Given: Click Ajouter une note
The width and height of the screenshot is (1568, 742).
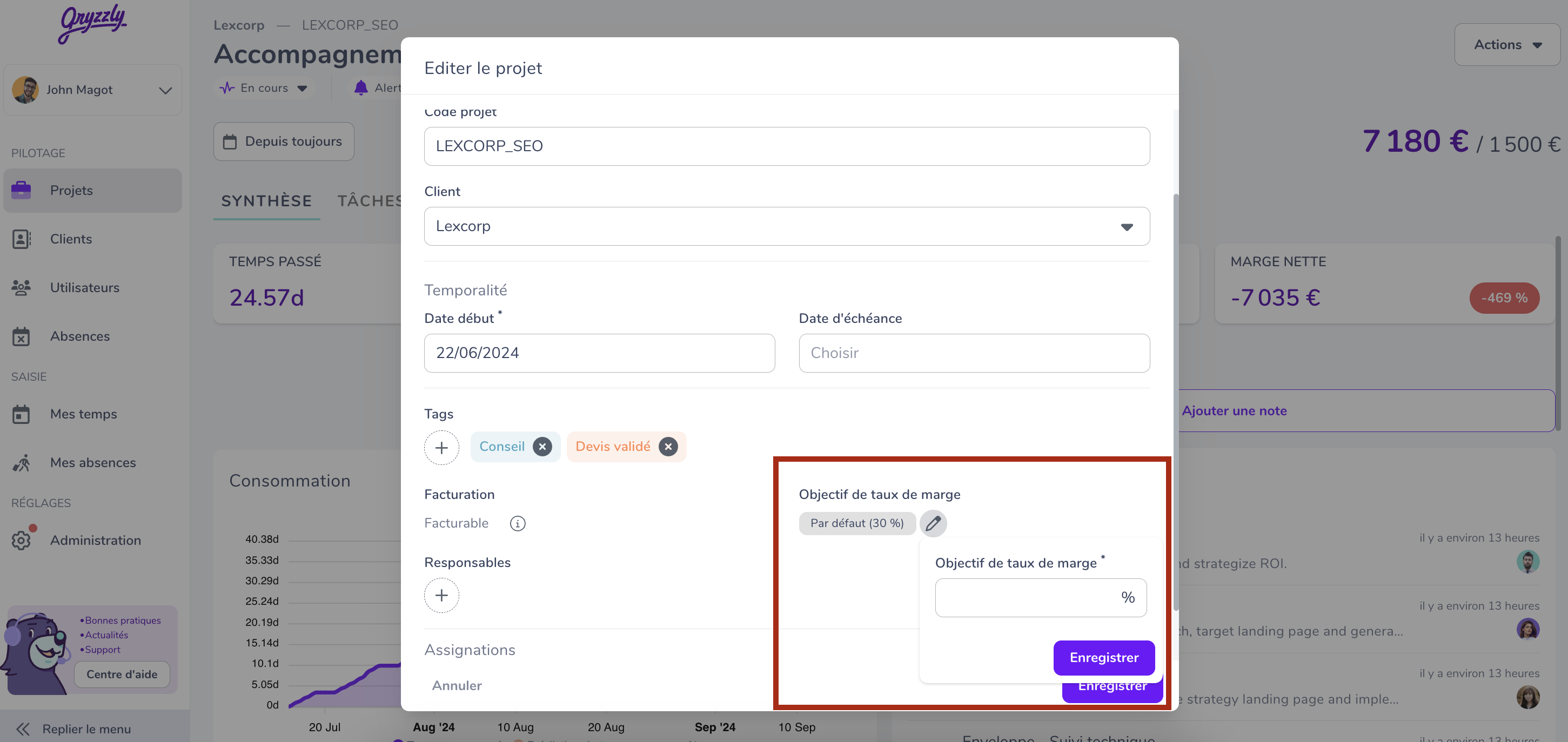Looking at the screenshot, I should (x=1234, y=410).
